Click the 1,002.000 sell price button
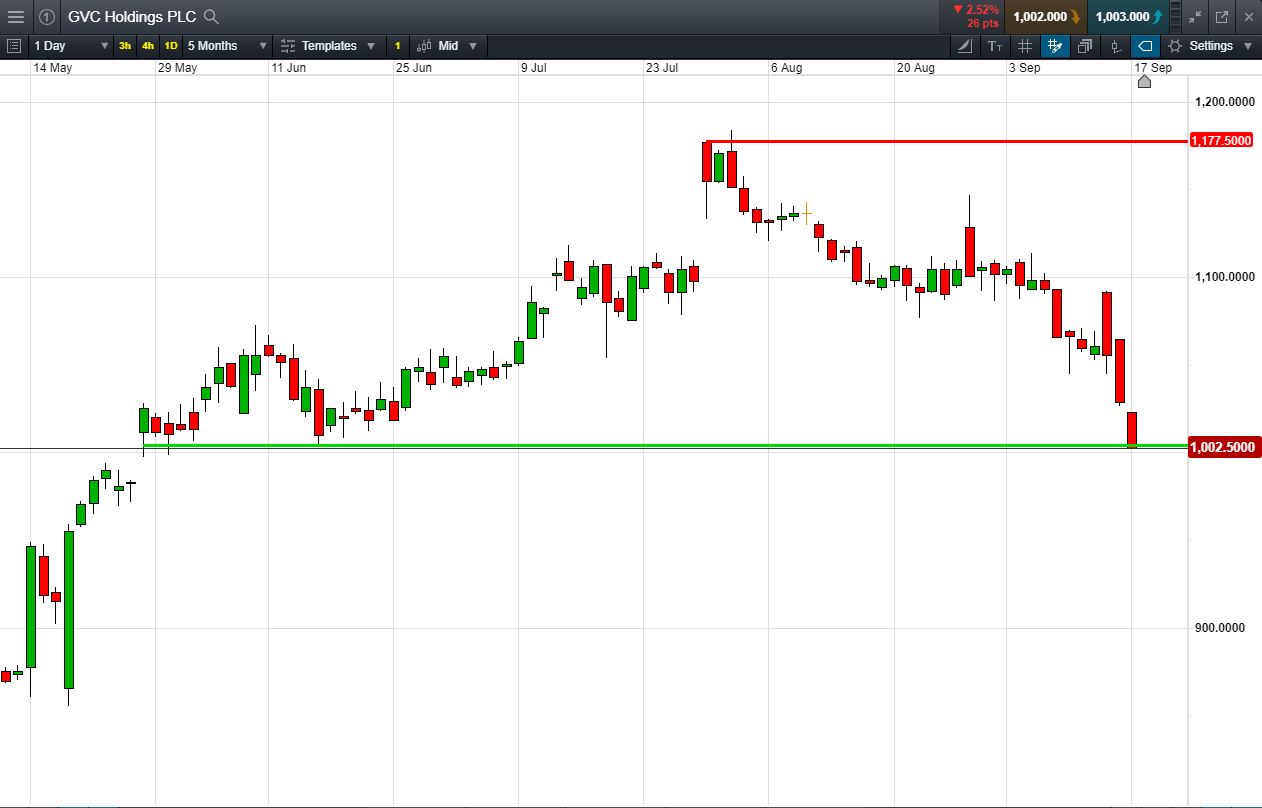The height and width of the screenshot is (808, 1262). point(1046,17)
